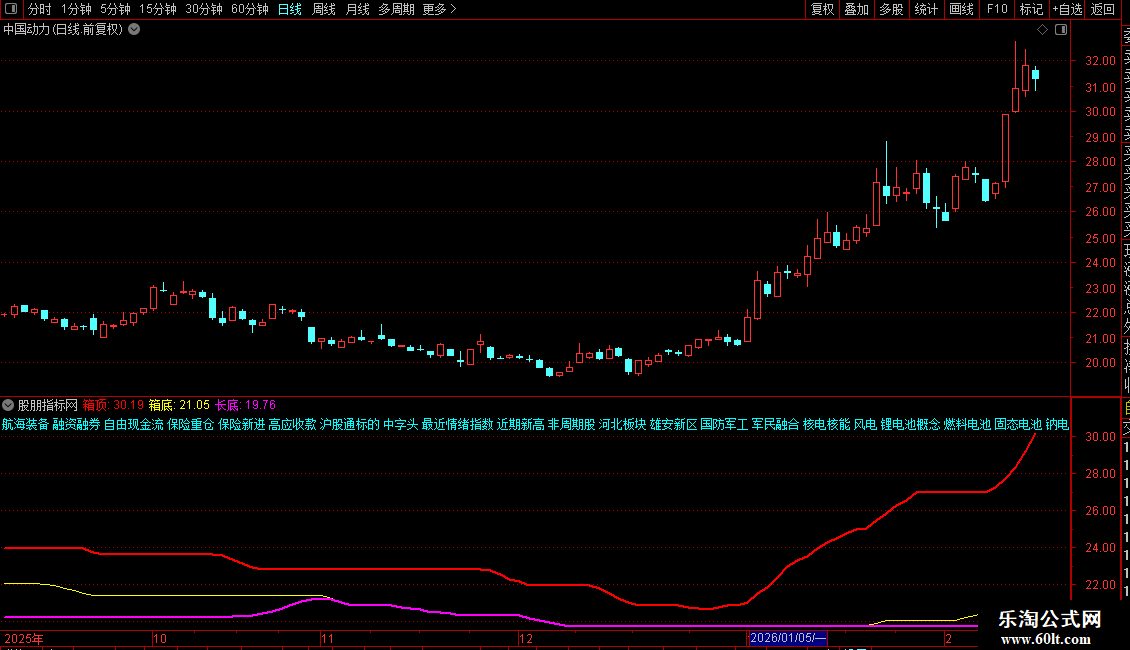Viewport: 1130px width, 650px height.
Task: Switch to 日线 daily chart
Action: click(x=290, y=9)
